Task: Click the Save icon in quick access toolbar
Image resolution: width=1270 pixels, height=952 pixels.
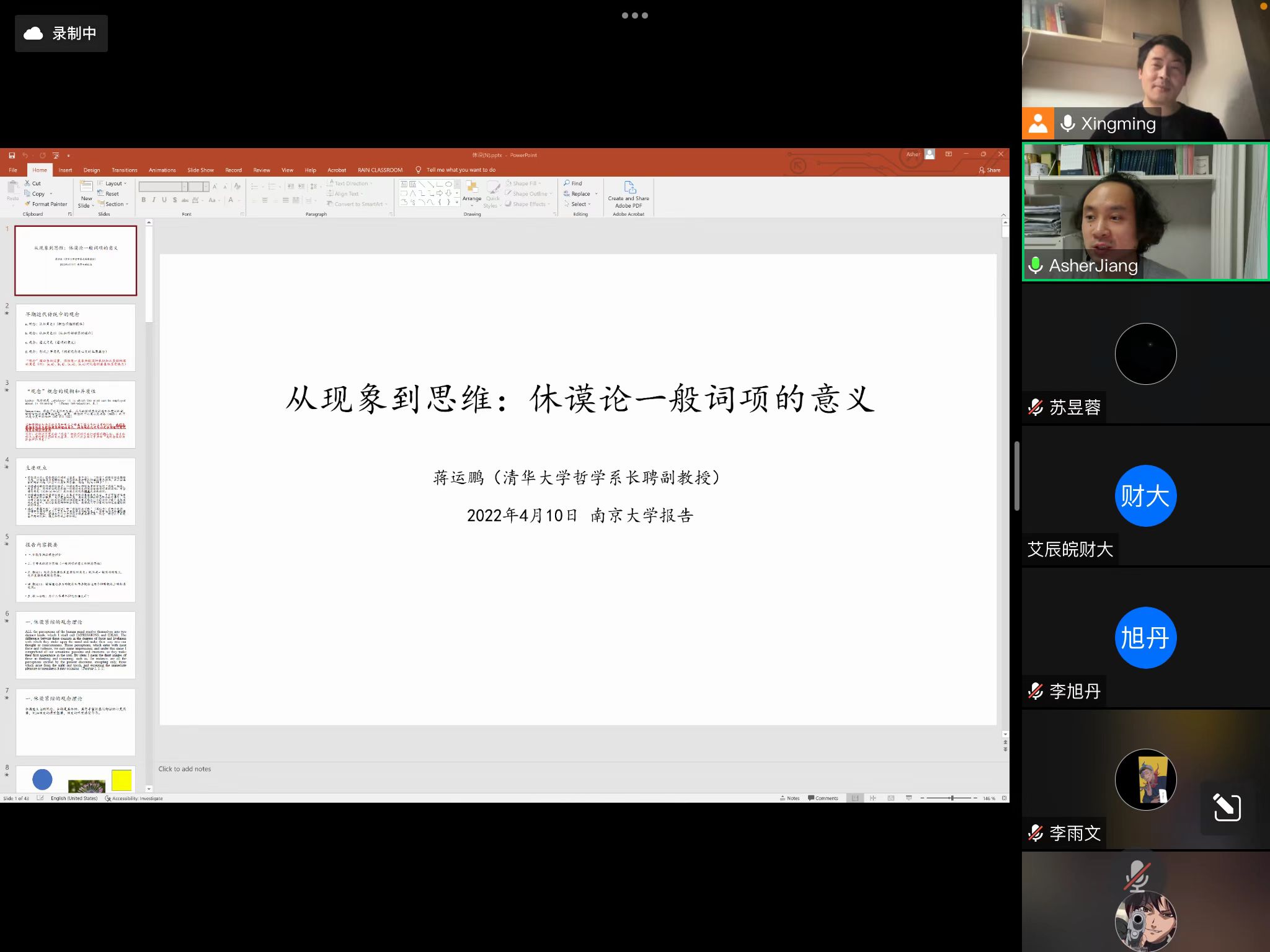Action: coord(12,155)
